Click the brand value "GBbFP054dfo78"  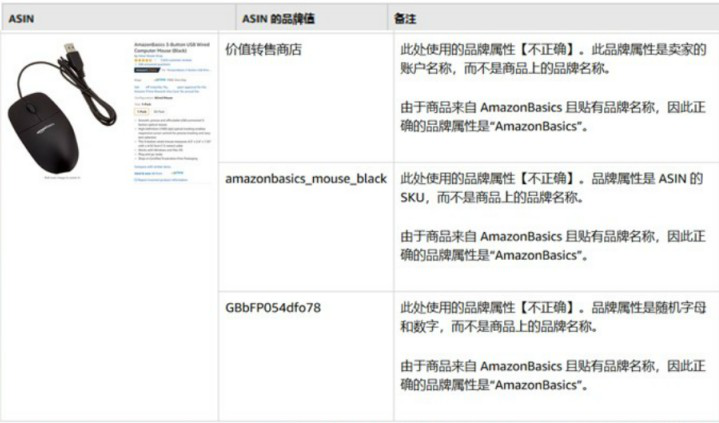[273, 307]
